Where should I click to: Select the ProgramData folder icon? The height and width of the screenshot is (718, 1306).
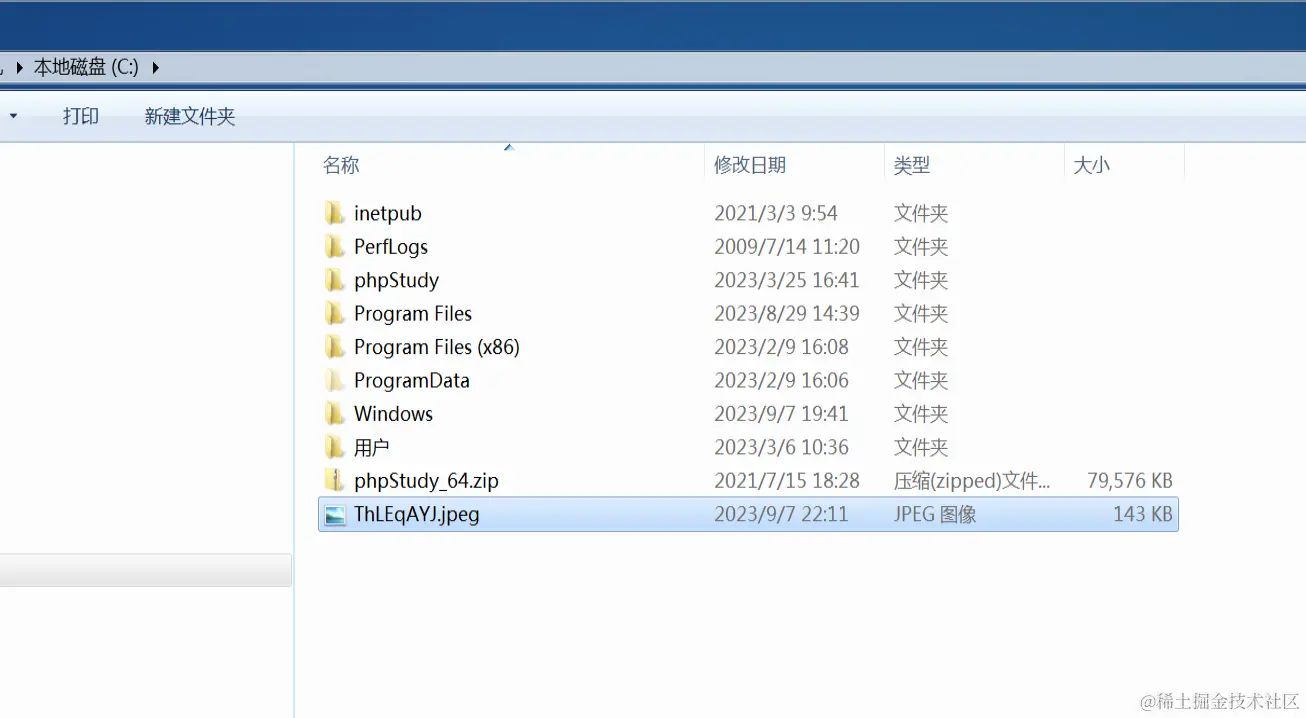[335, 381]
